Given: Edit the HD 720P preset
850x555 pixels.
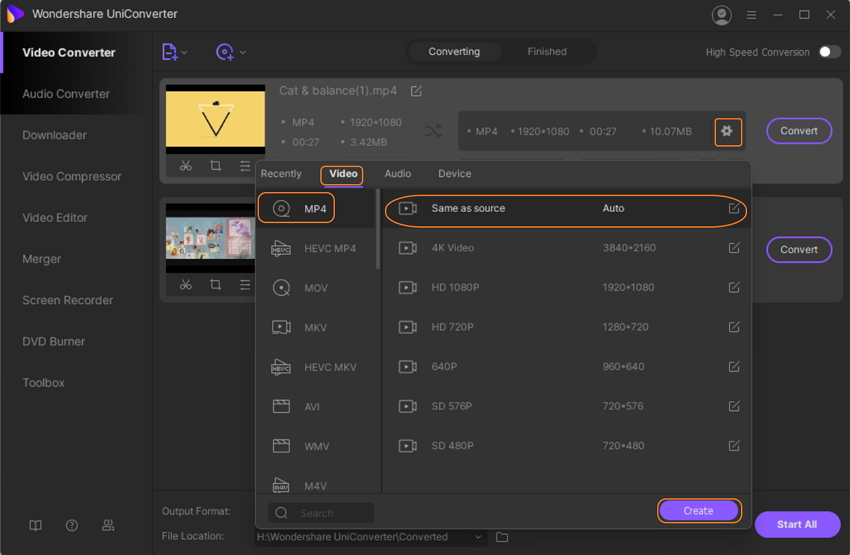Looking at the screenshot, I should tap(734, 327).
